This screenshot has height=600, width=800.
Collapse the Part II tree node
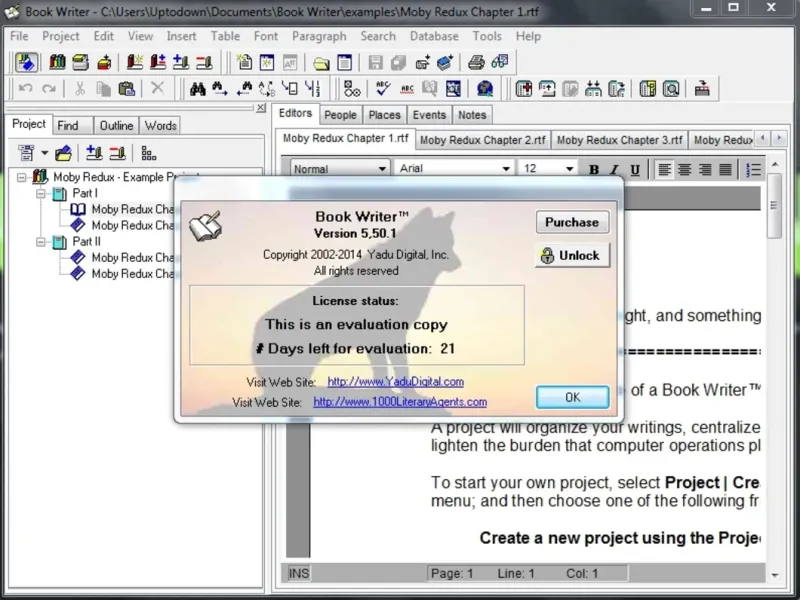[41, 242]
